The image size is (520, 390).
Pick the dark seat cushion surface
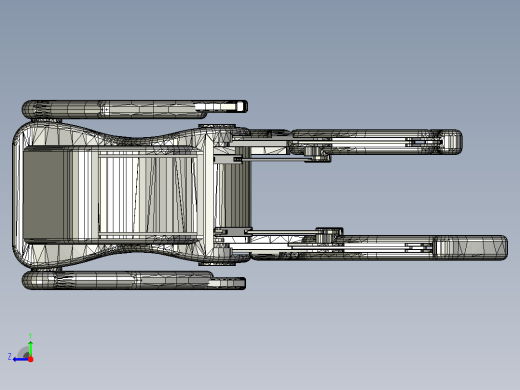click(43, 195)
